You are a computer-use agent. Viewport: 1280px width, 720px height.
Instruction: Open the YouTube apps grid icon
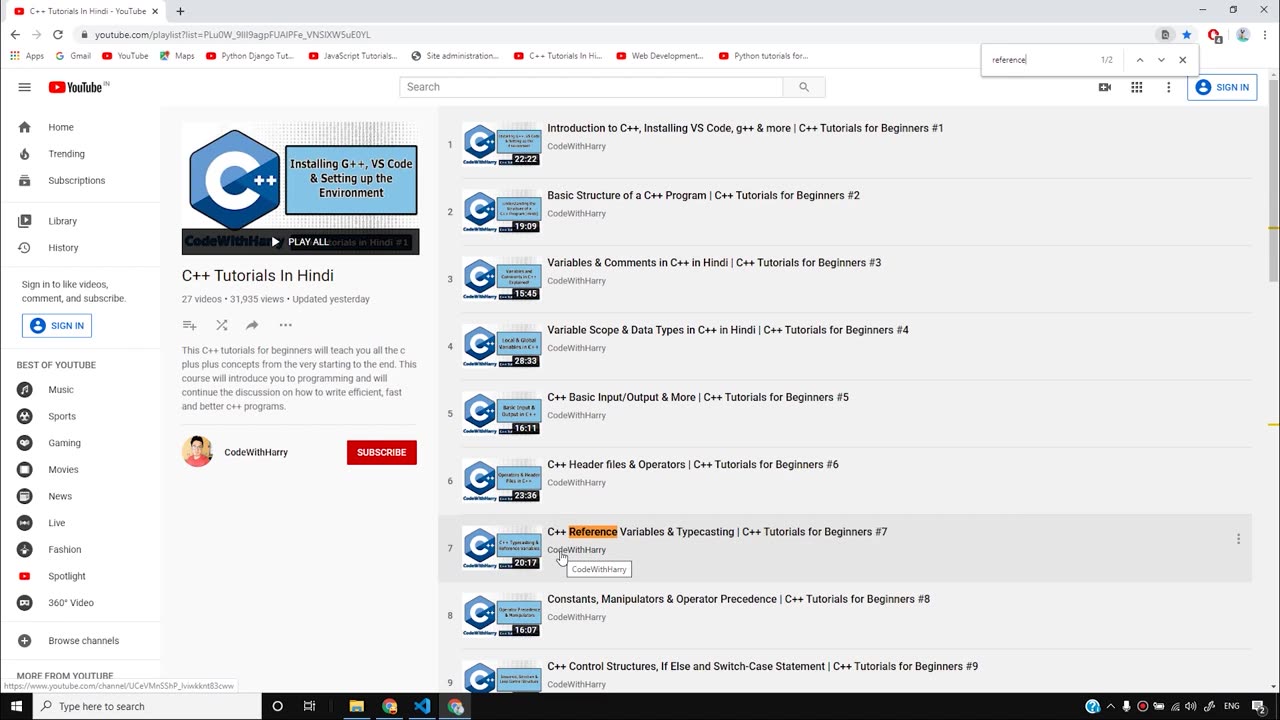(1137, 87)
